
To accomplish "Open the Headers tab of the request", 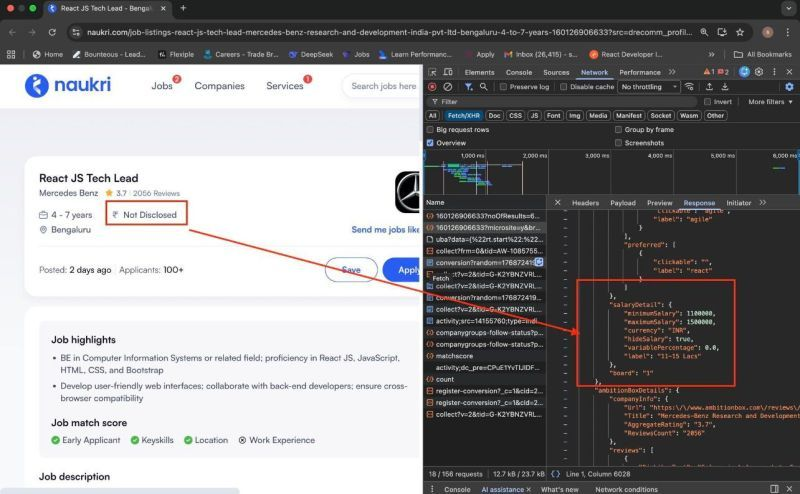I will pos(585,203).
